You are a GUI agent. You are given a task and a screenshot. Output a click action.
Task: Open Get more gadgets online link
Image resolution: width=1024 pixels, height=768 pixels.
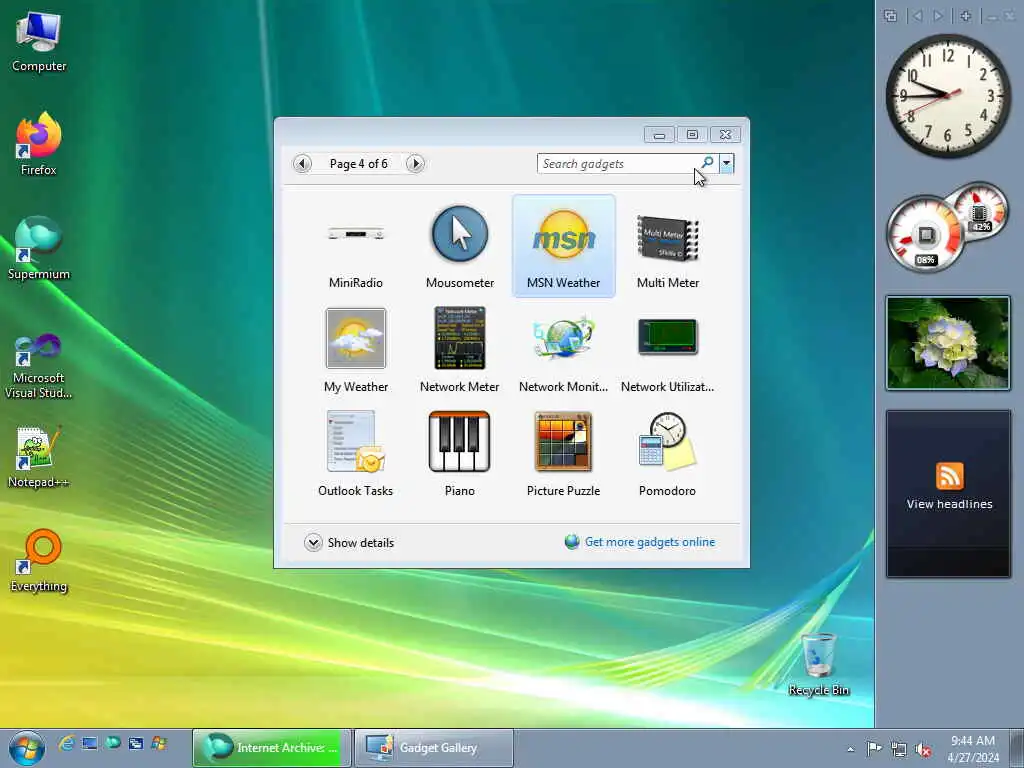pyautogui.click(x=650, y=542)
